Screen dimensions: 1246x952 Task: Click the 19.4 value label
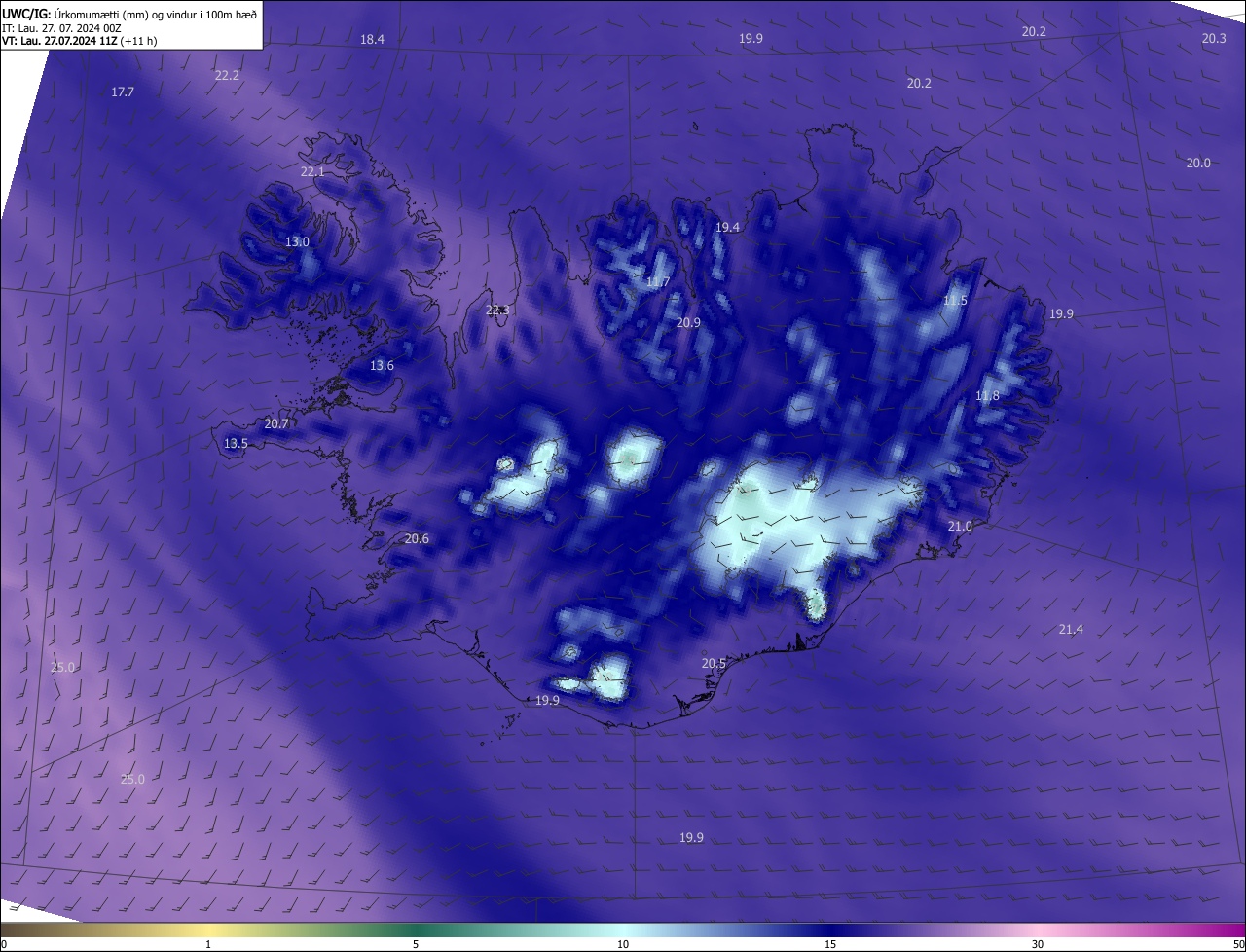pyautogui.click(x=727, y=228)
